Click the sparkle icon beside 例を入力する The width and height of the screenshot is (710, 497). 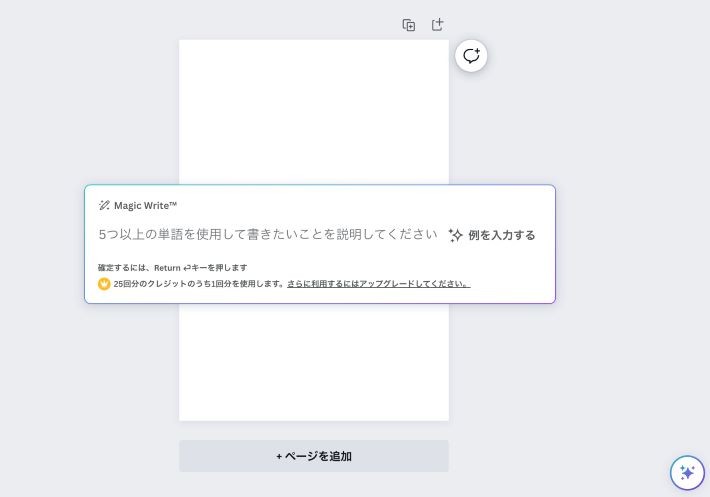[x=455, y=235]
